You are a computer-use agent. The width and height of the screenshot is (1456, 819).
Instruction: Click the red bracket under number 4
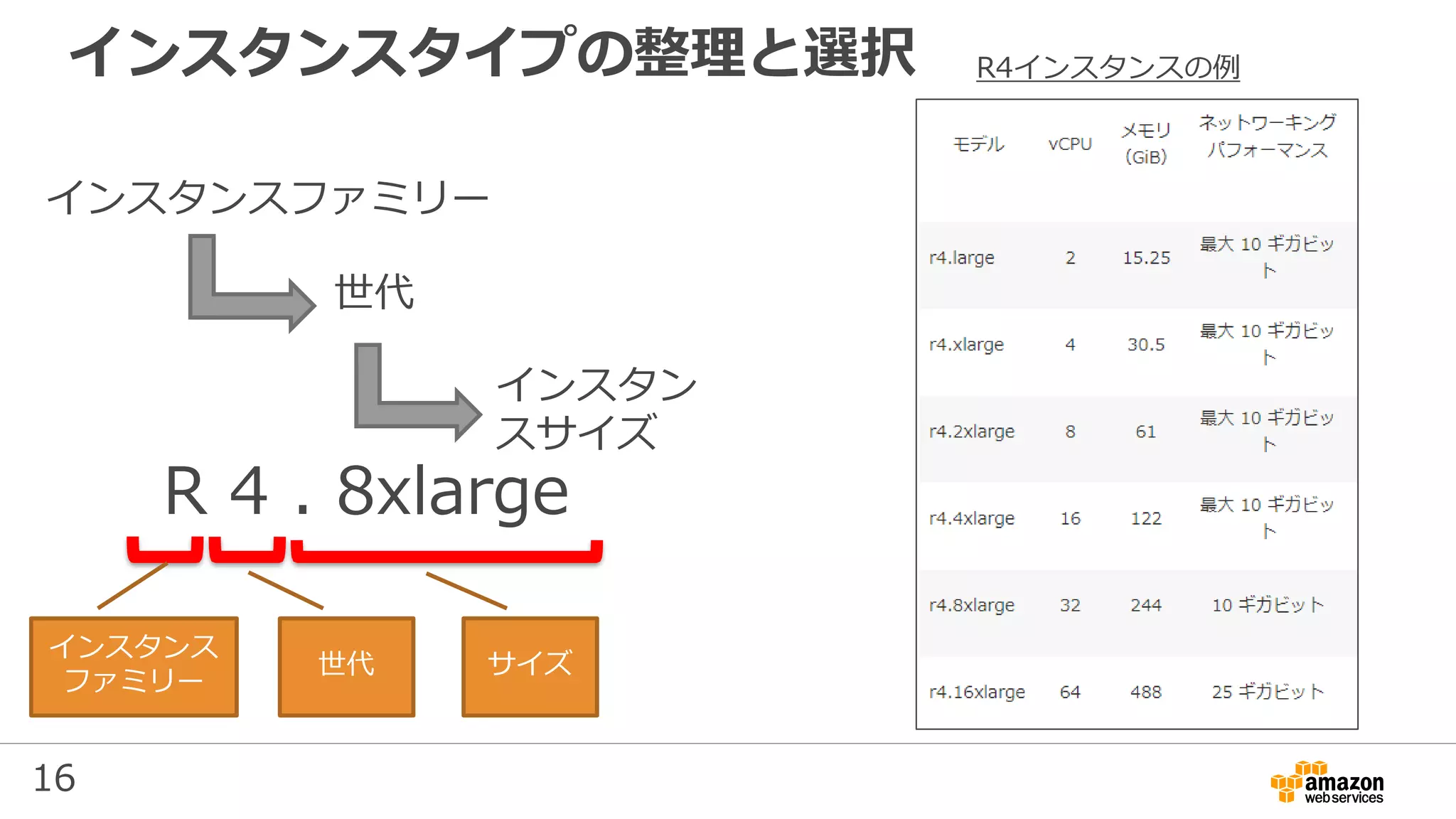(x=247, y=555)
